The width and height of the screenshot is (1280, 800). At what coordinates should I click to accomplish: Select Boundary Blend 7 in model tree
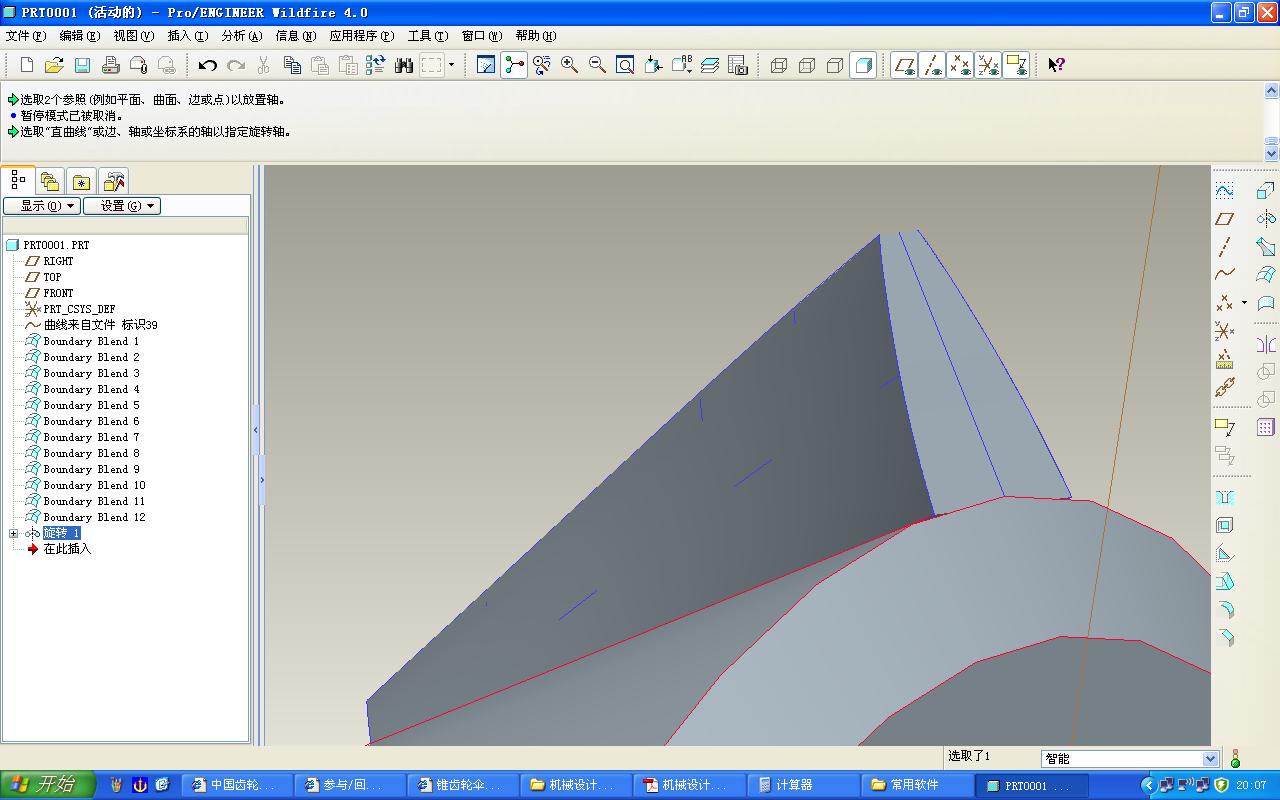coord(91,437)
